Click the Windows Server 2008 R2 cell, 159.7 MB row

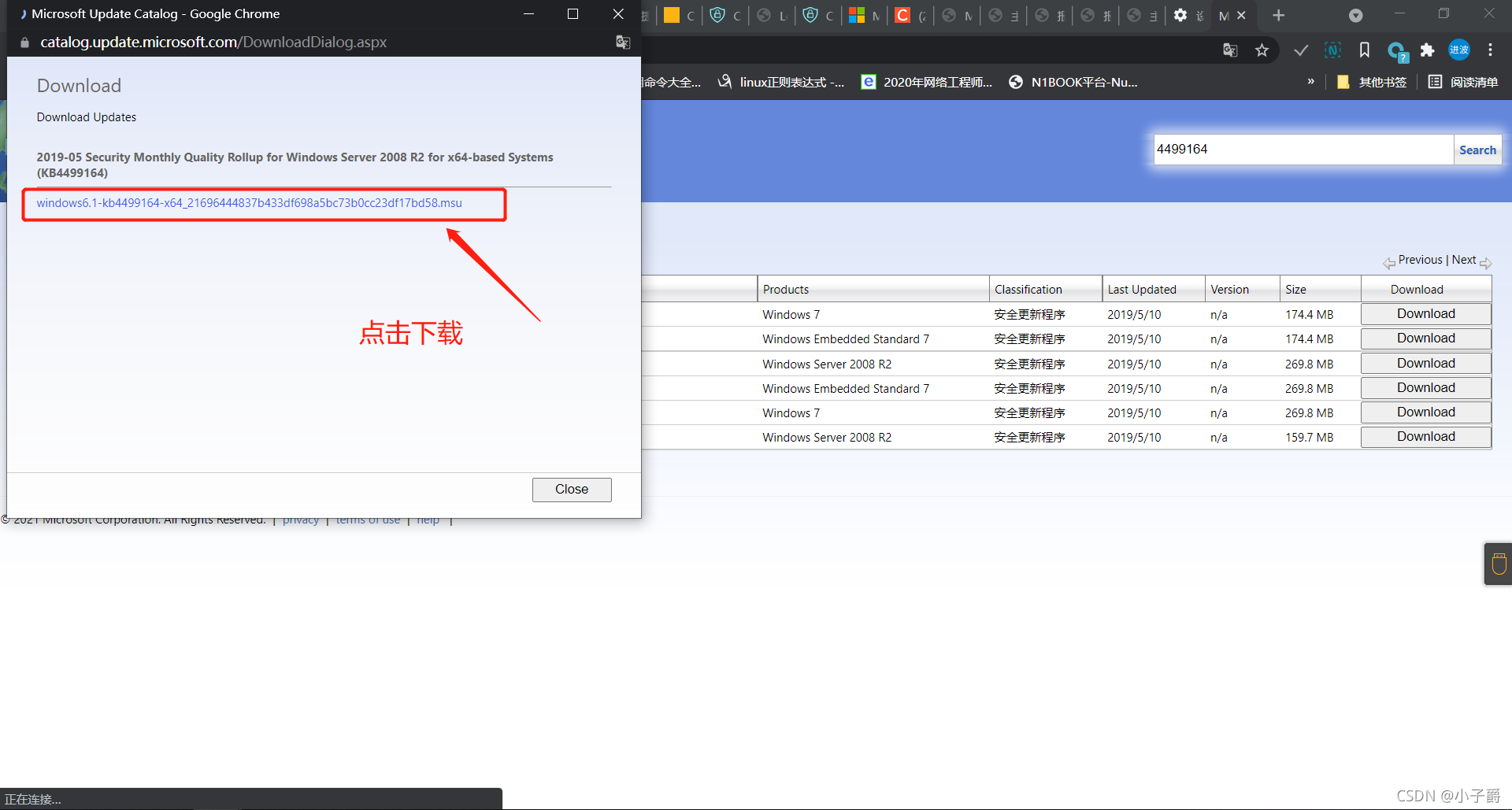[x=827, y=438]
